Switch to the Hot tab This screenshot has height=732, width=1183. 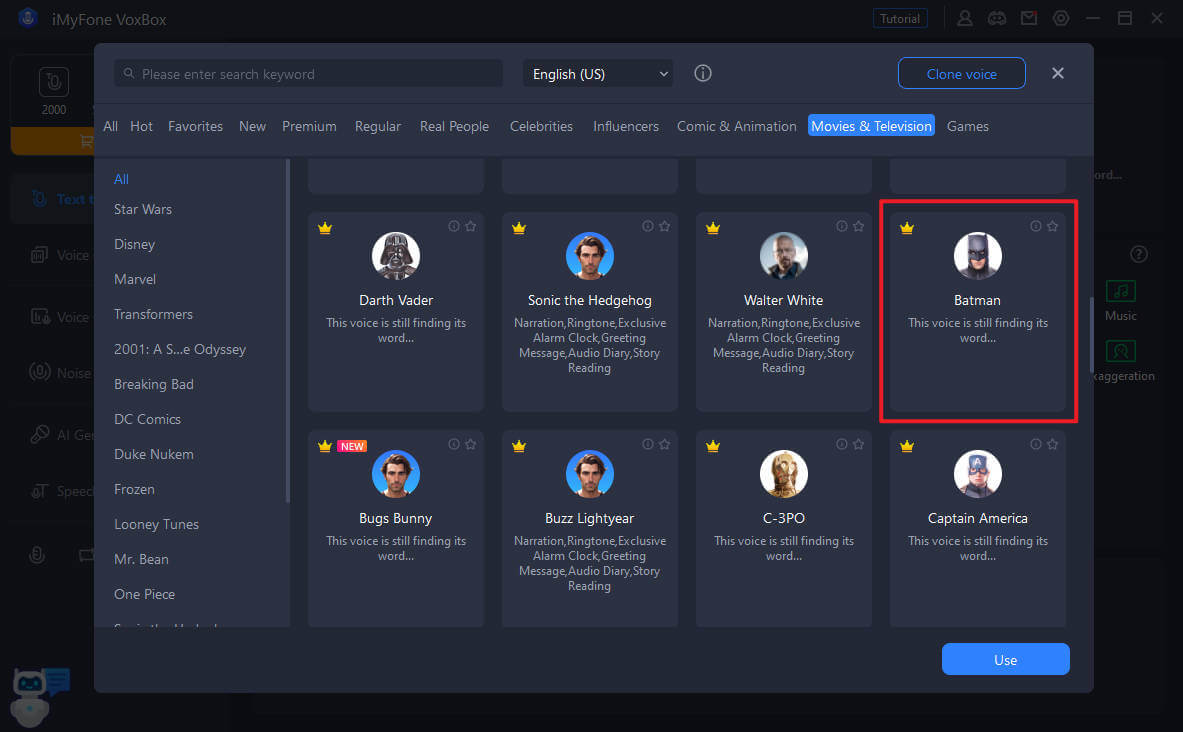(x=141, y=126)
